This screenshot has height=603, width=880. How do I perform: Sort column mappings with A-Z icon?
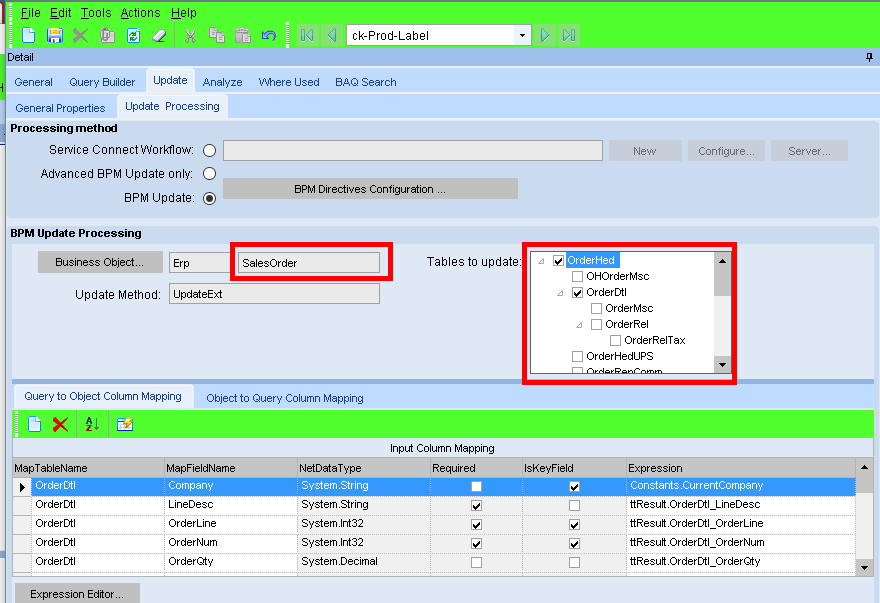(x=92, y=424)
